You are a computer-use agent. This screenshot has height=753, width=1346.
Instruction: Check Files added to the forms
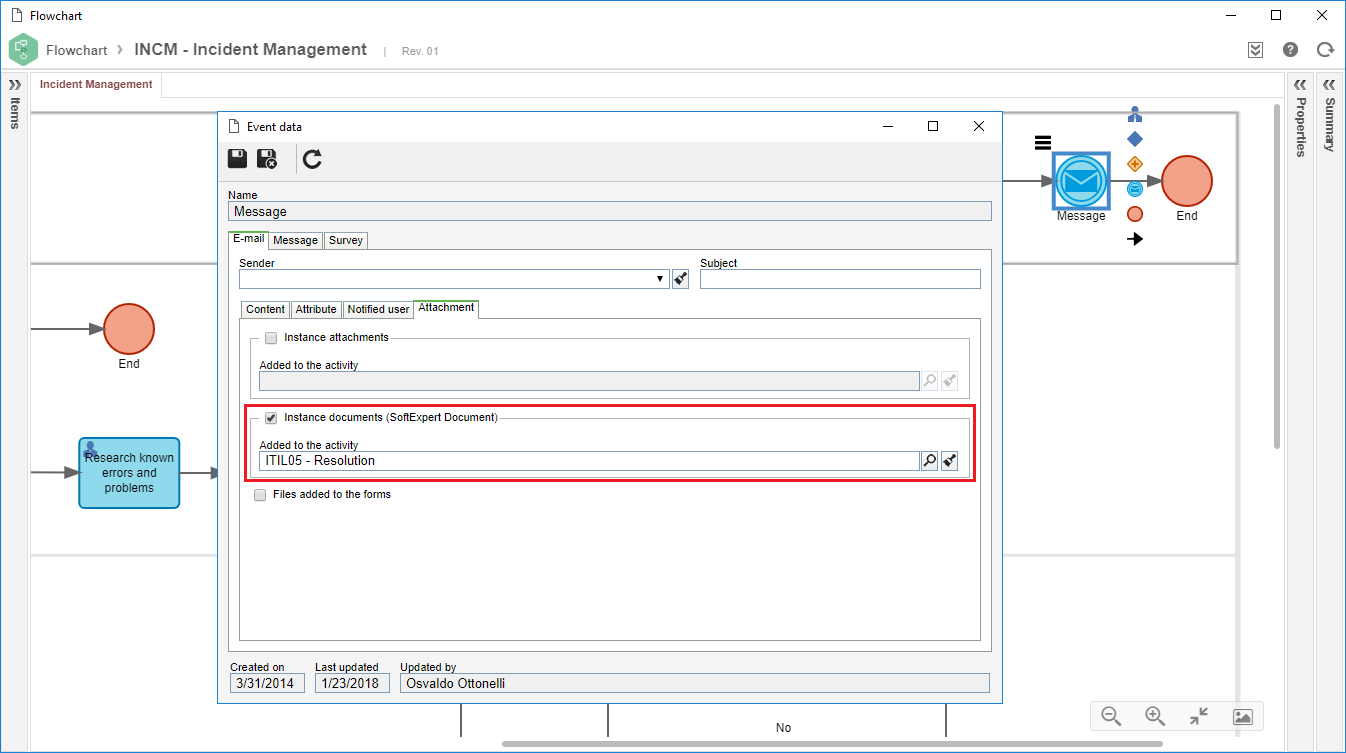(260, 495)
